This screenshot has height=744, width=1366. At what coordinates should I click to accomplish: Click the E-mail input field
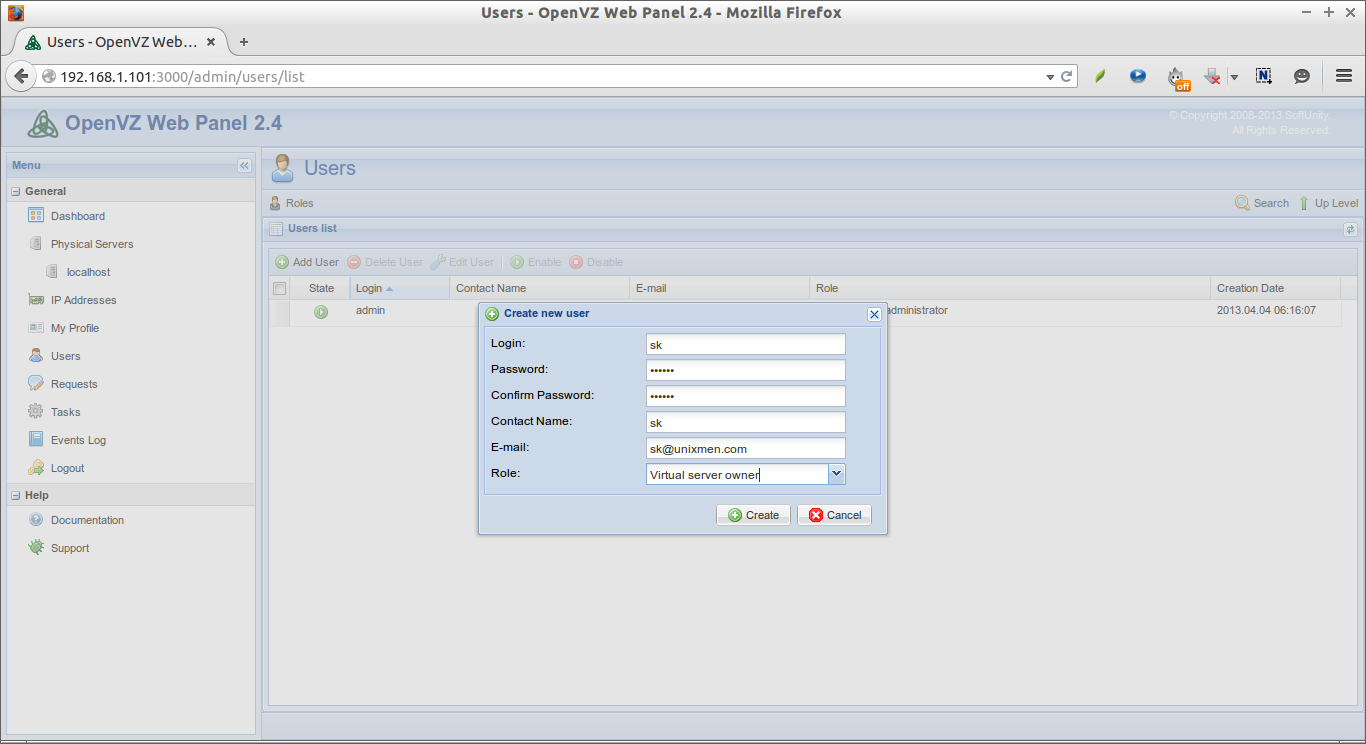click(x=746, y=448)
